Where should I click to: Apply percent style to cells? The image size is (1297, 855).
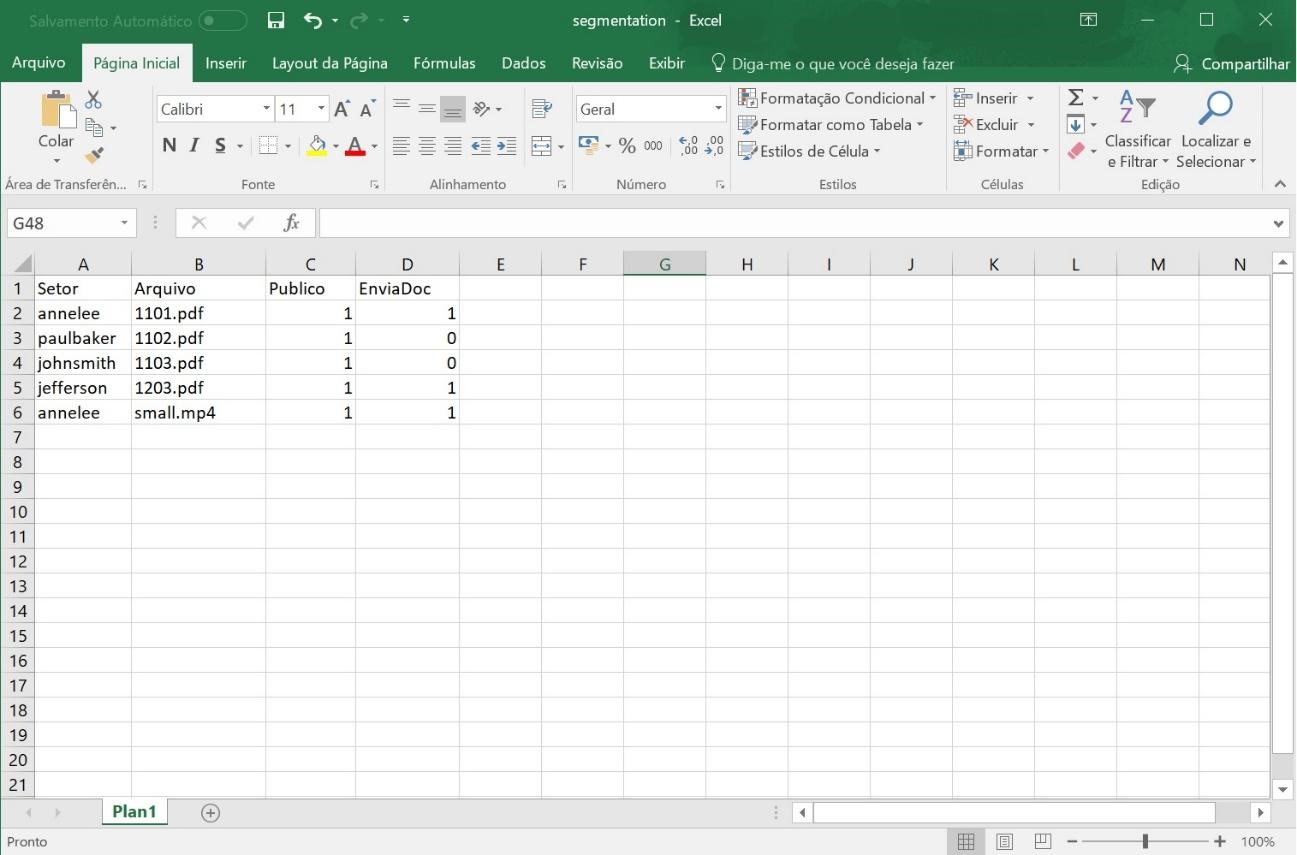coord(628,146)
